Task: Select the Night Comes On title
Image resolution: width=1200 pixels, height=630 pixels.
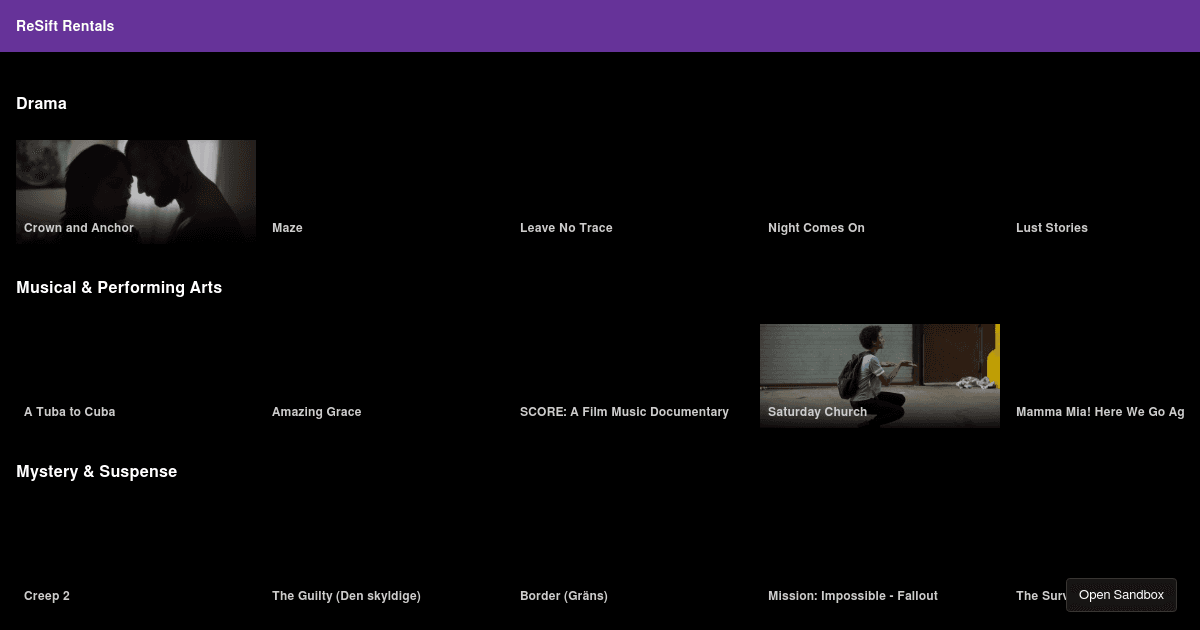Action: (x=816, y=227)
